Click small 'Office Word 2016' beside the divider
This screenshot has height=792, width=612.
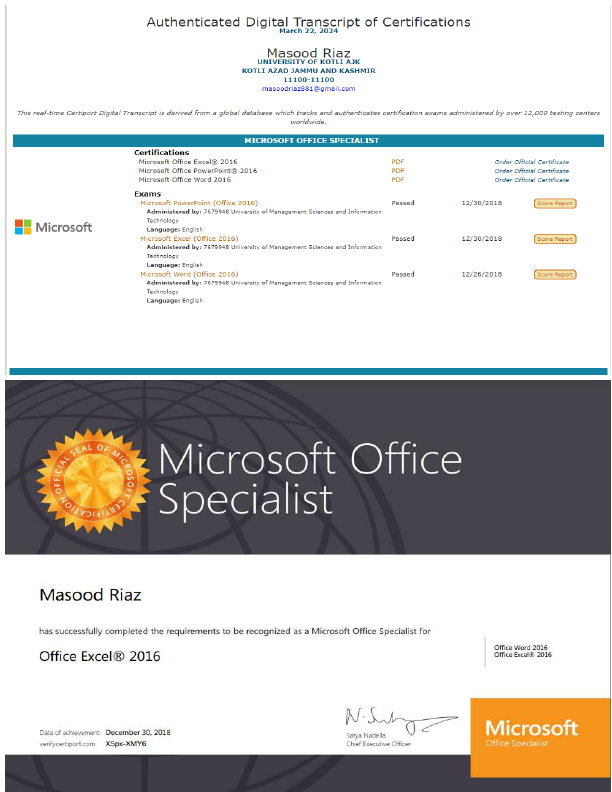pyautogui.click(x=521, y=648)
